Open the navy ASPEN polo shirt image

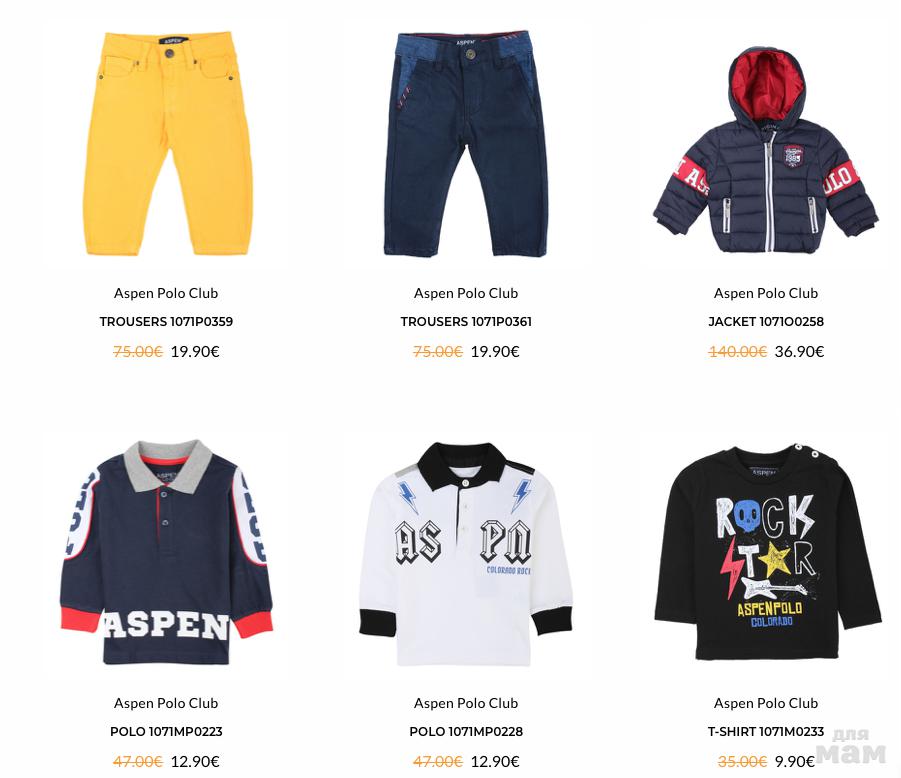tap(166, 552)
